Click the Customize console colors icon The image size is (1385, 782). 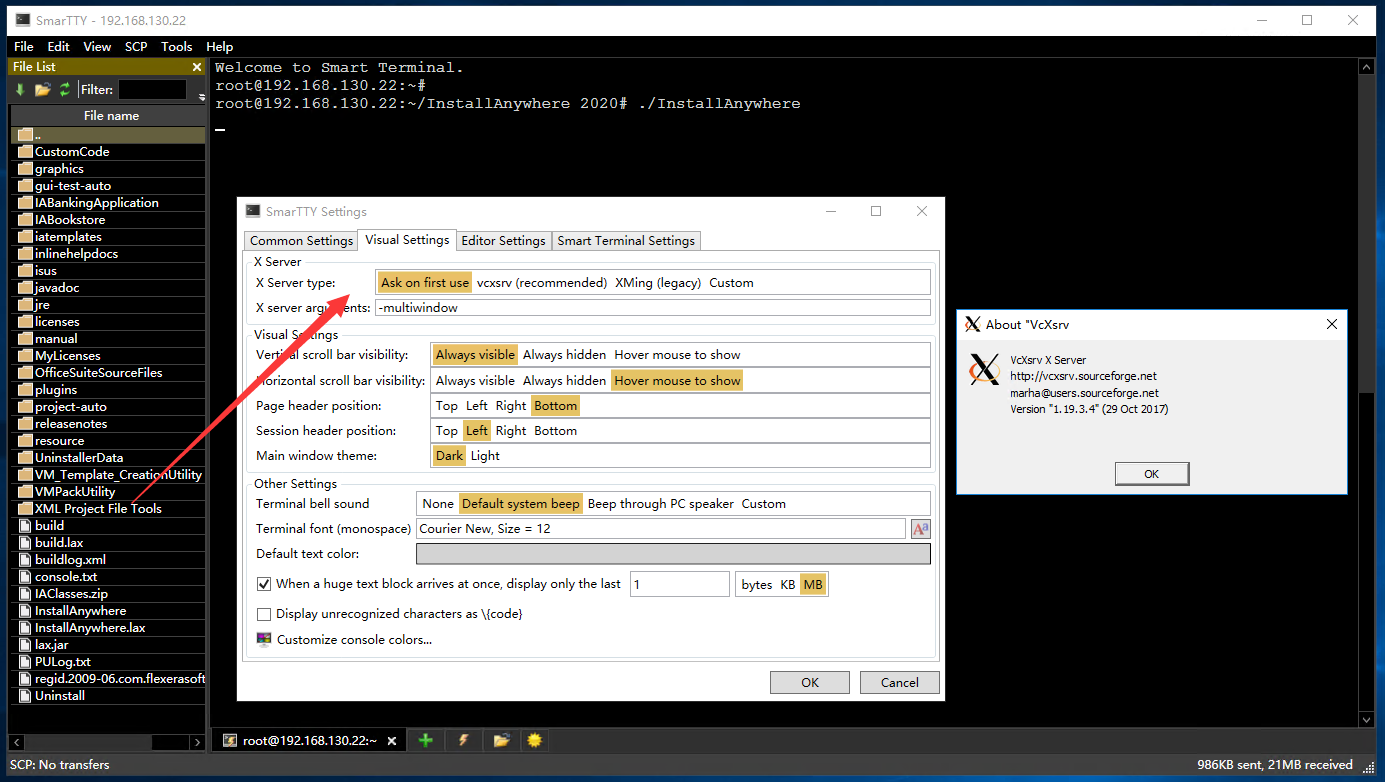(264, 640)
